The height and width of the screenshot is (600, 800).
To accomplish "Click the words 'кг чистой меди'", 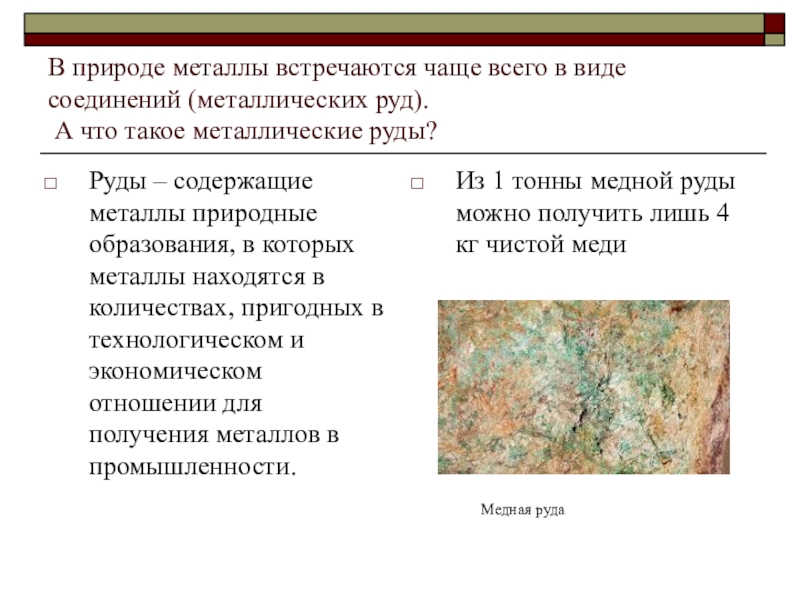I will point(541,245).
